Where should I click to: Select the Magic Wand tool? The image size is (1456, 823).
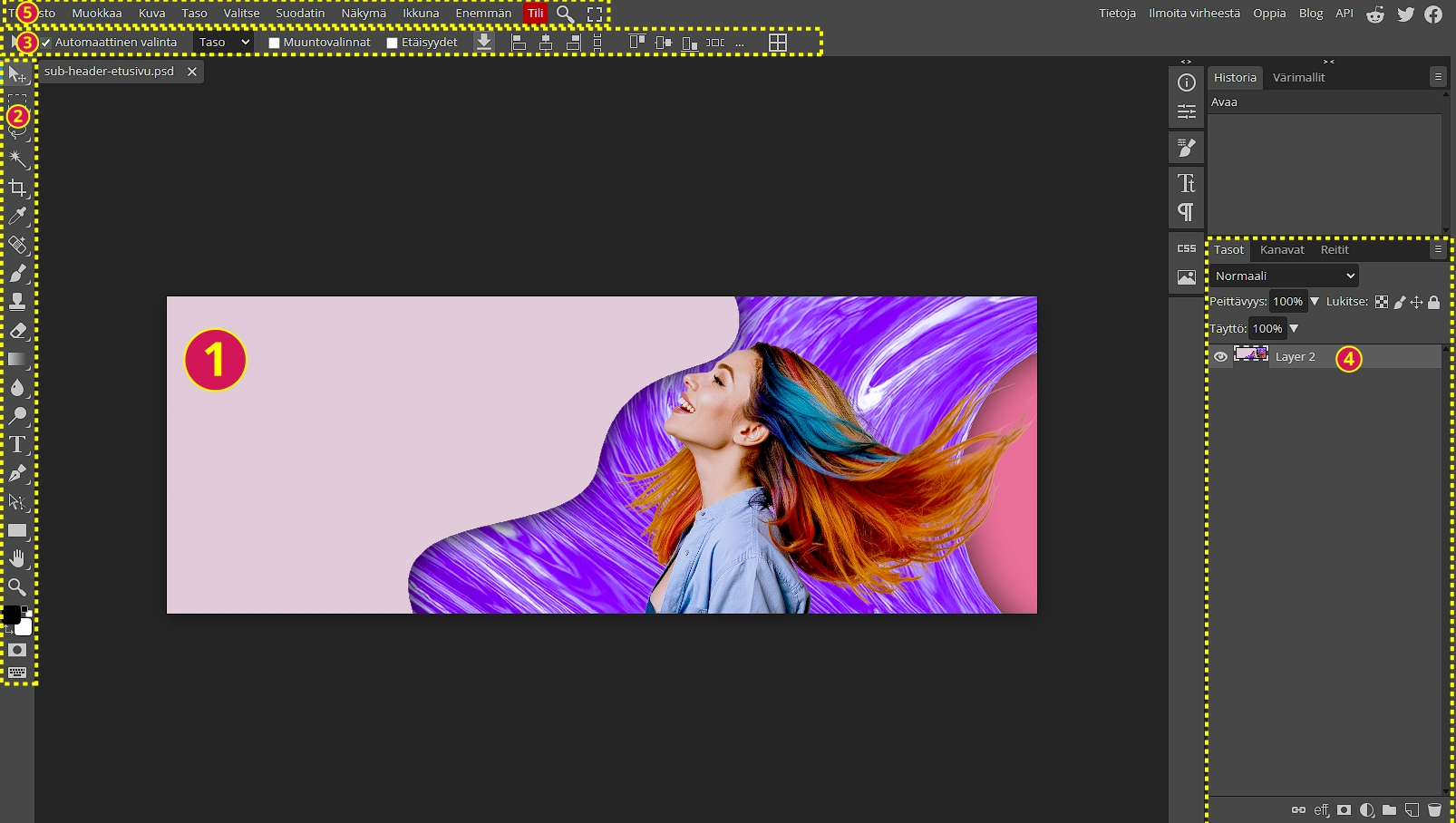click(17, 160)
